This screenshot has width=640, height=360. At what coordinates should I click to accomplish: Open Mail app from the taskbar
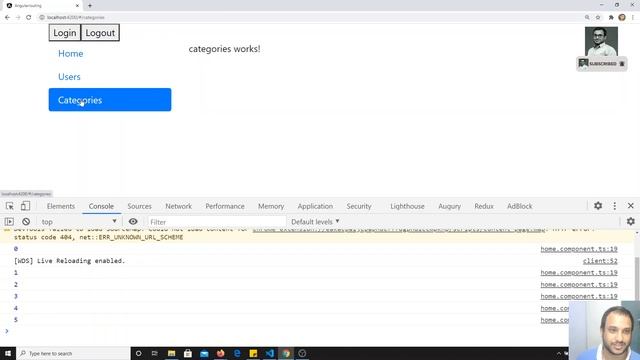(204, 353)
